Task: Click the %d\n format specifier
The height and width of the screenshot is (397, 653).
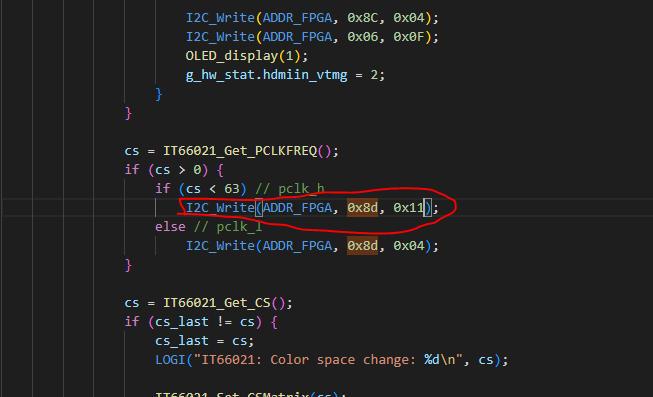Action: tap(440, 360)
